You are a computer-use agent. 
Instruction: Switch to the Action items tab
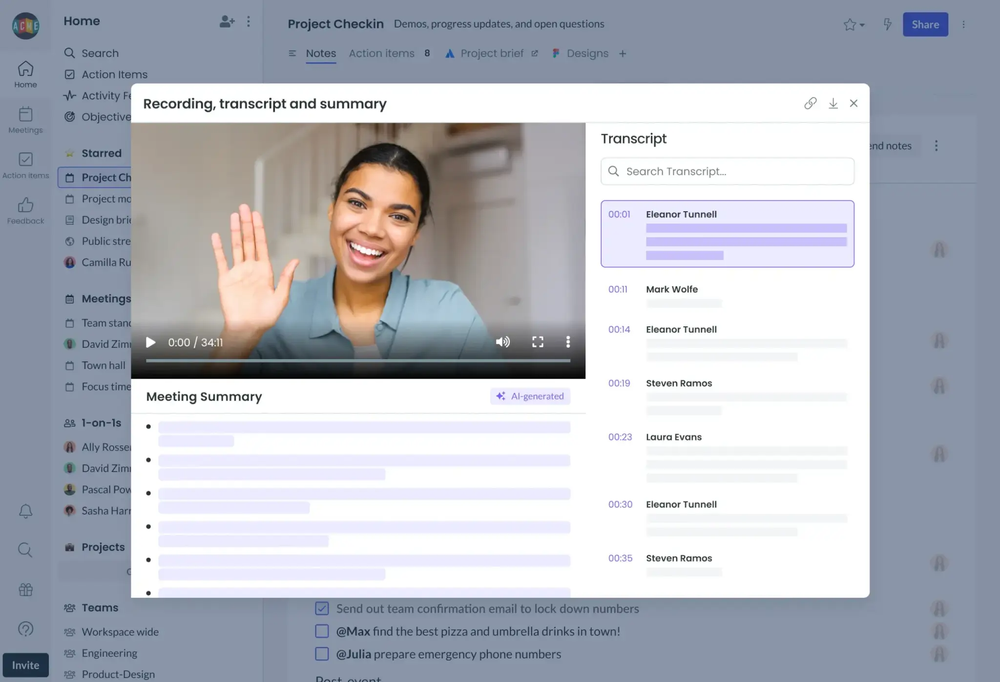pos(389,54)
